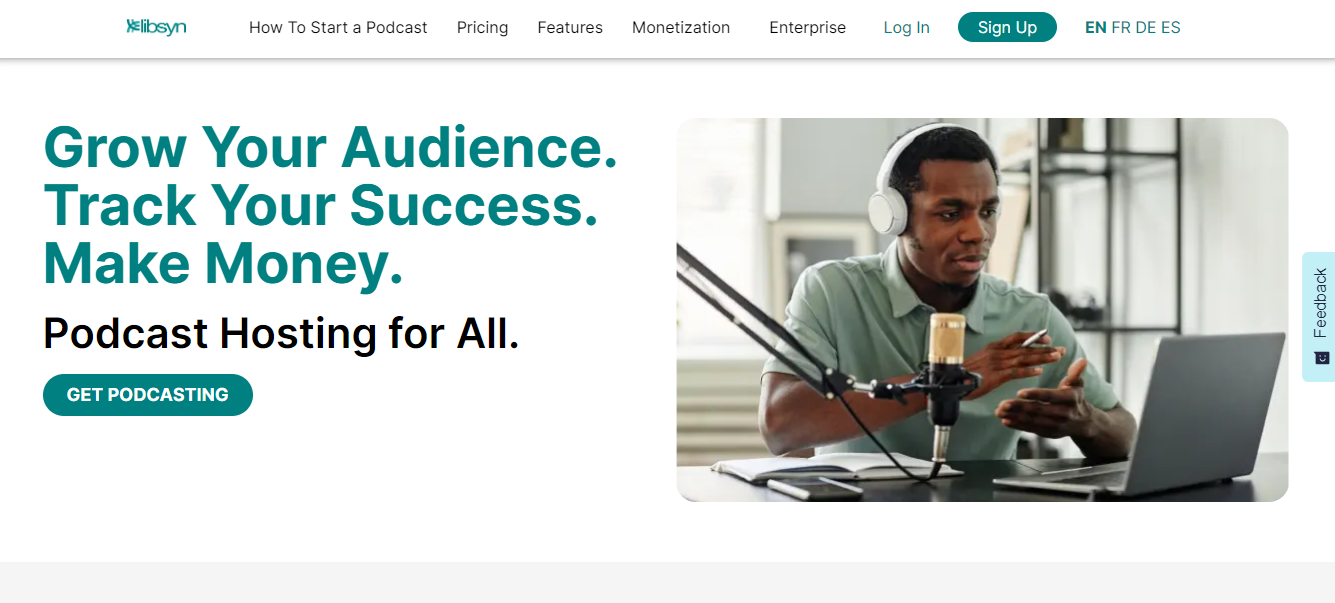
Task: Open the Pricing page
Action: point(482,27)
